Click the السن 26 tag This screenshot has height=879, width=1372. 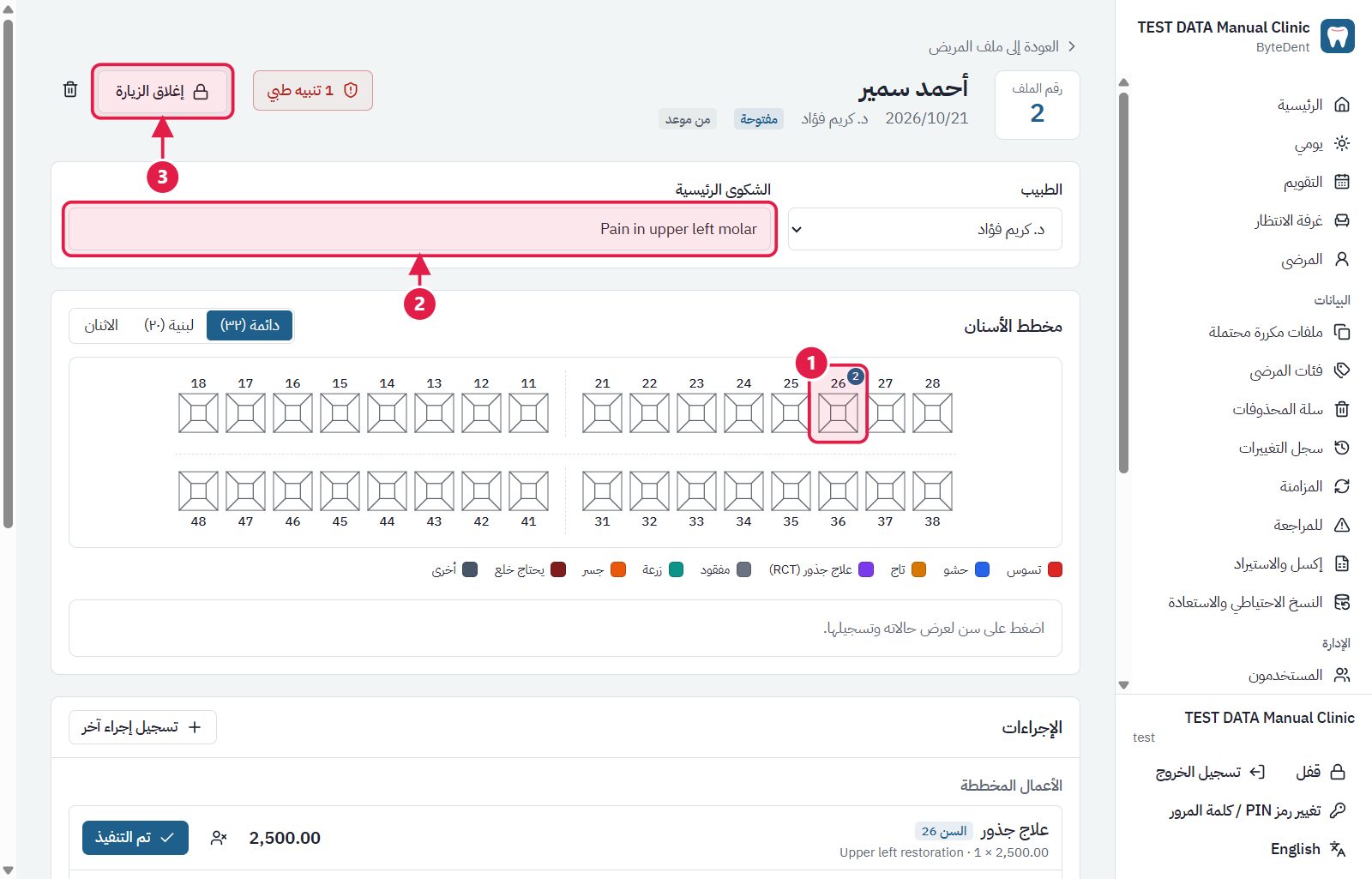click(944, 831)
